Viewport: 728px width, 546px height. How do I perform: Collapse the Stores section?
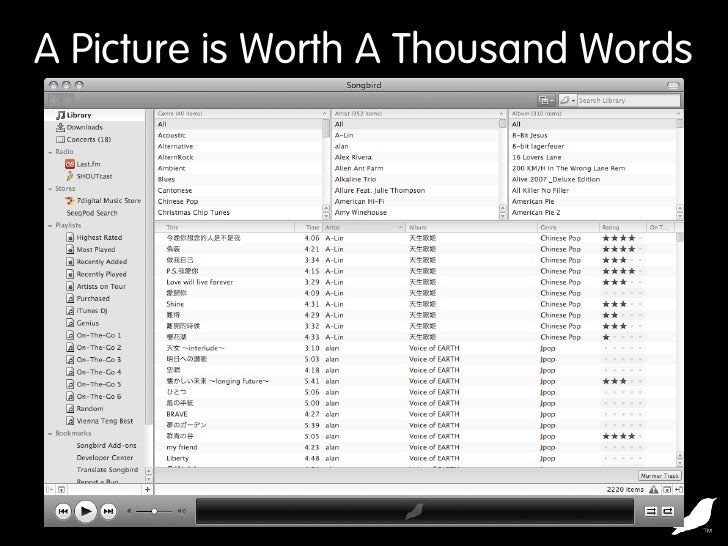tap(50, 189)
